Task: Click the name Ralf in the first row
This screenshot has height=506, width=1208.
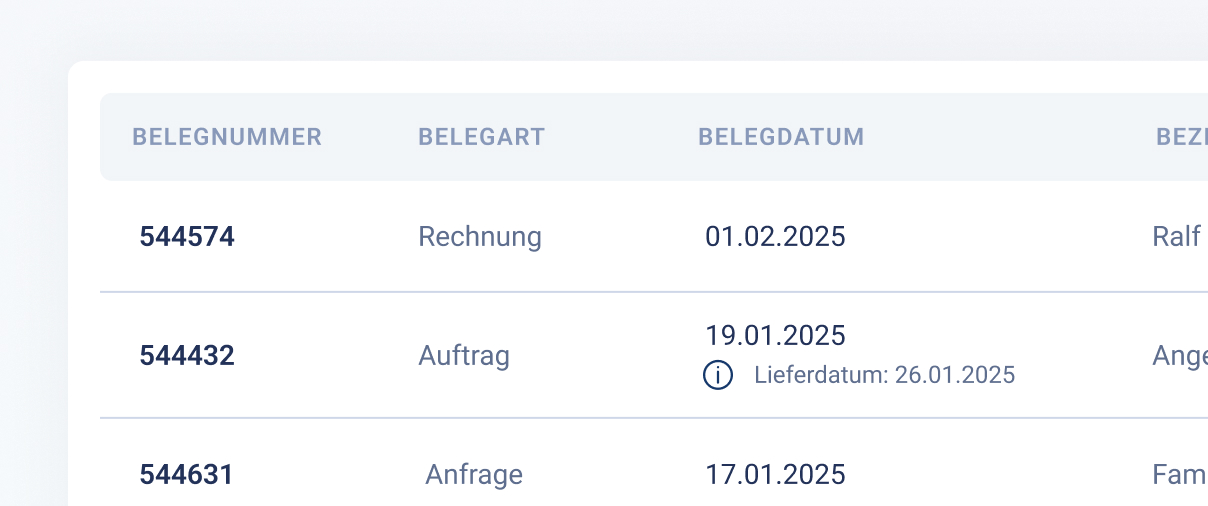Action: (x=1176, y=237)
